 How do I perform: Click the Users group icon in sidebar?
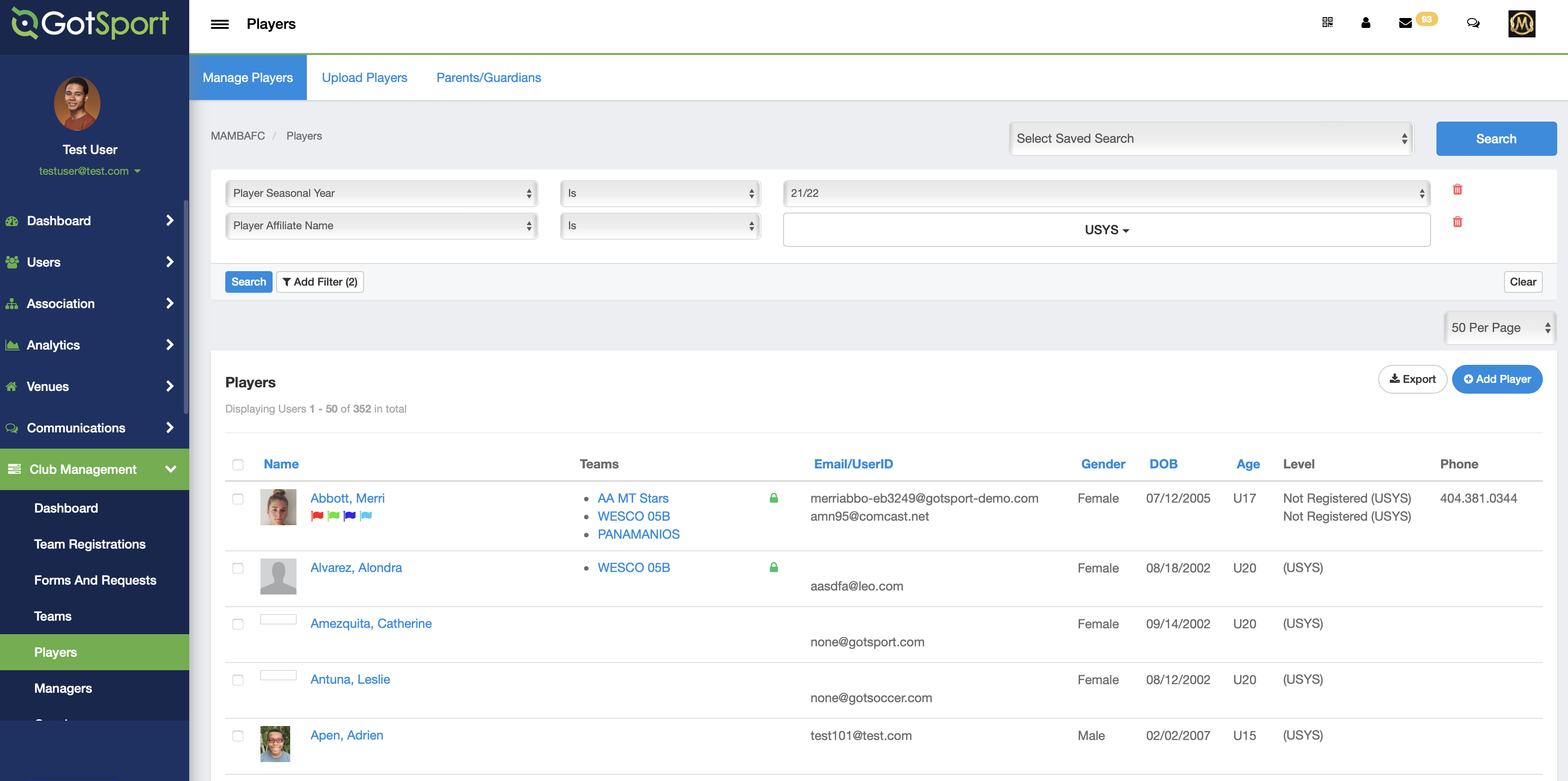tap(12, 262)
